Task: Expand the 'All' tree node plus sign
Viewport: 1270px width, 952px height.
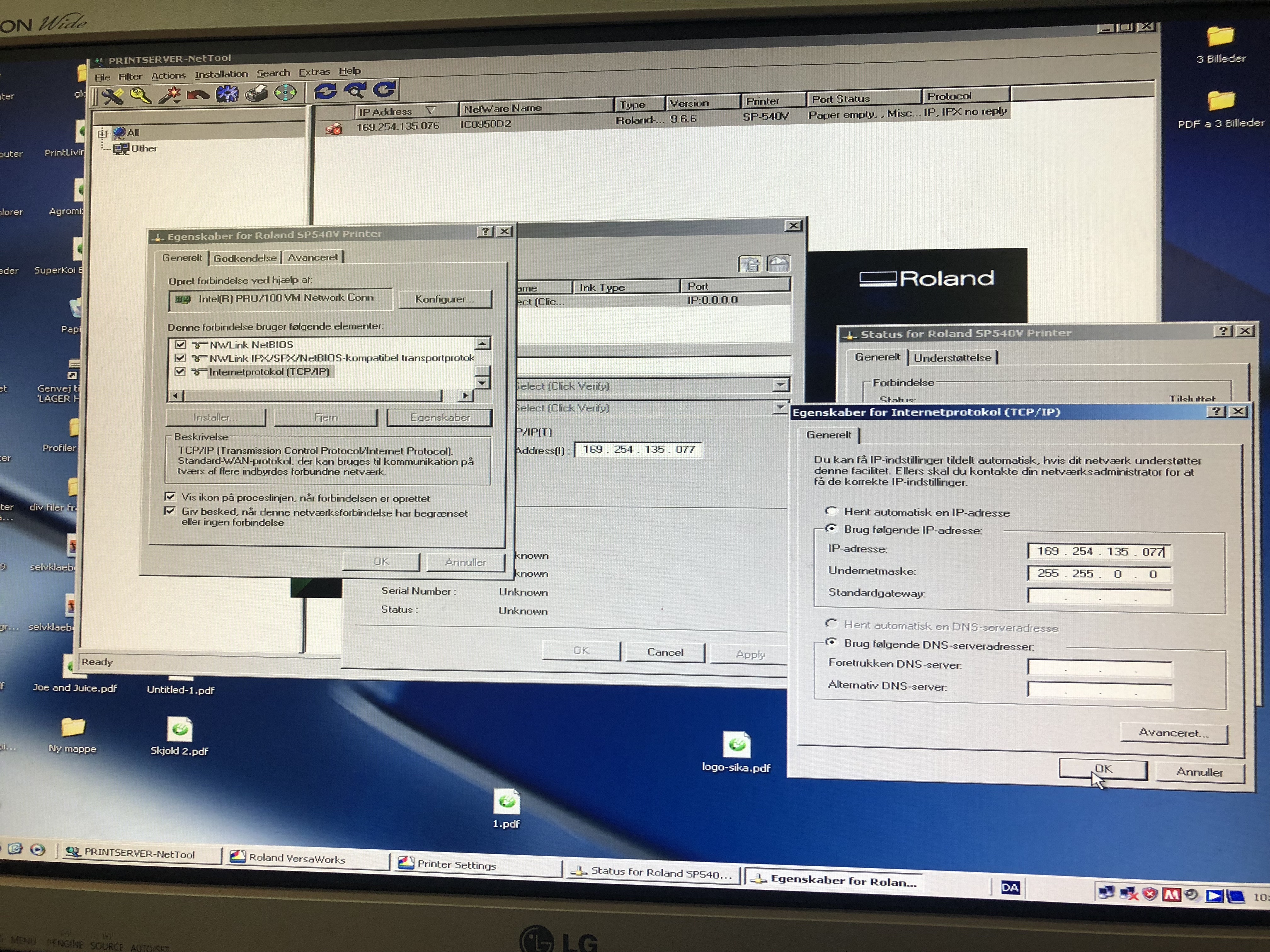Action: (103, 134)
